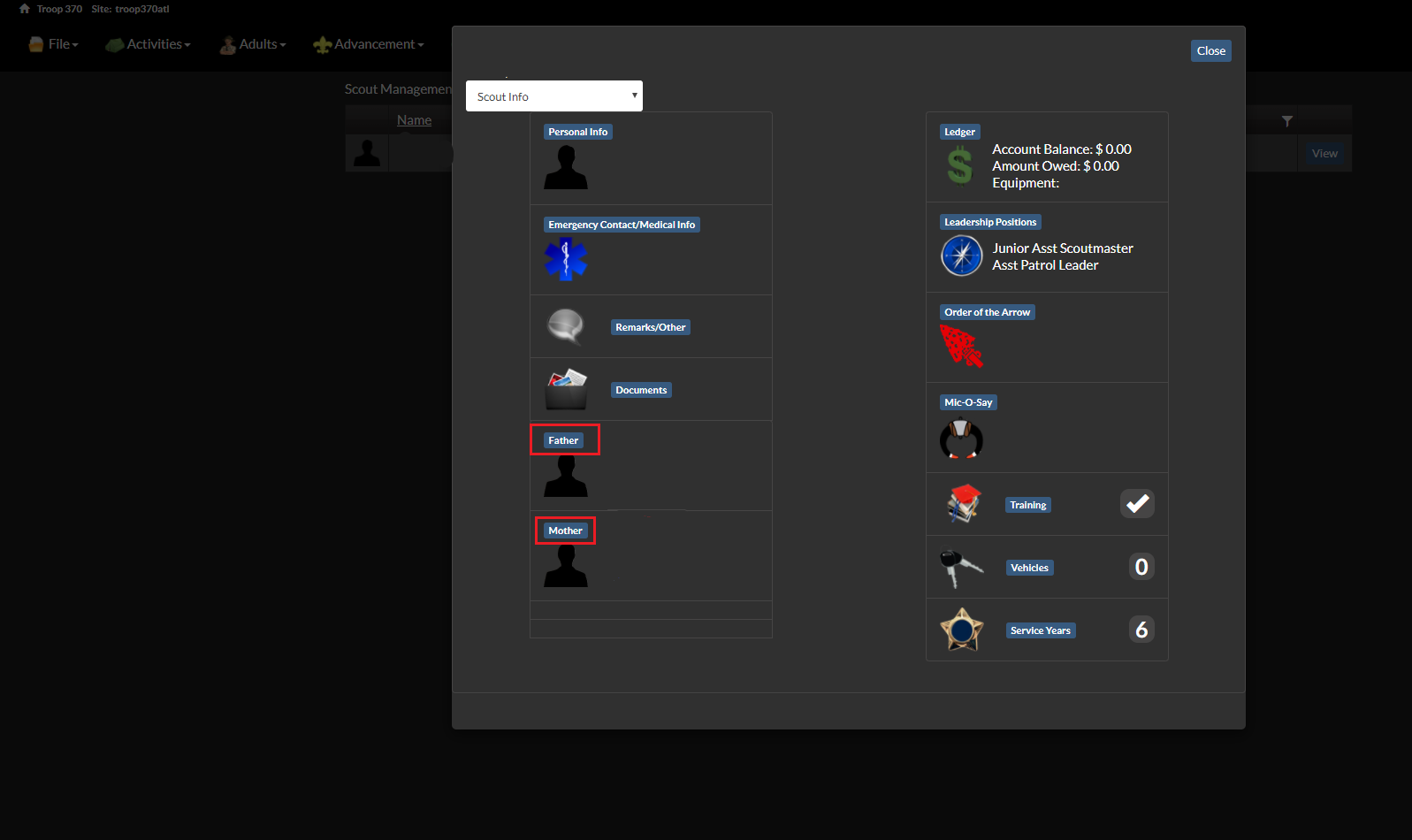The width and height of the screenshot is (1412, 840).
Task: Click the Training books icon
Action: 964,503
